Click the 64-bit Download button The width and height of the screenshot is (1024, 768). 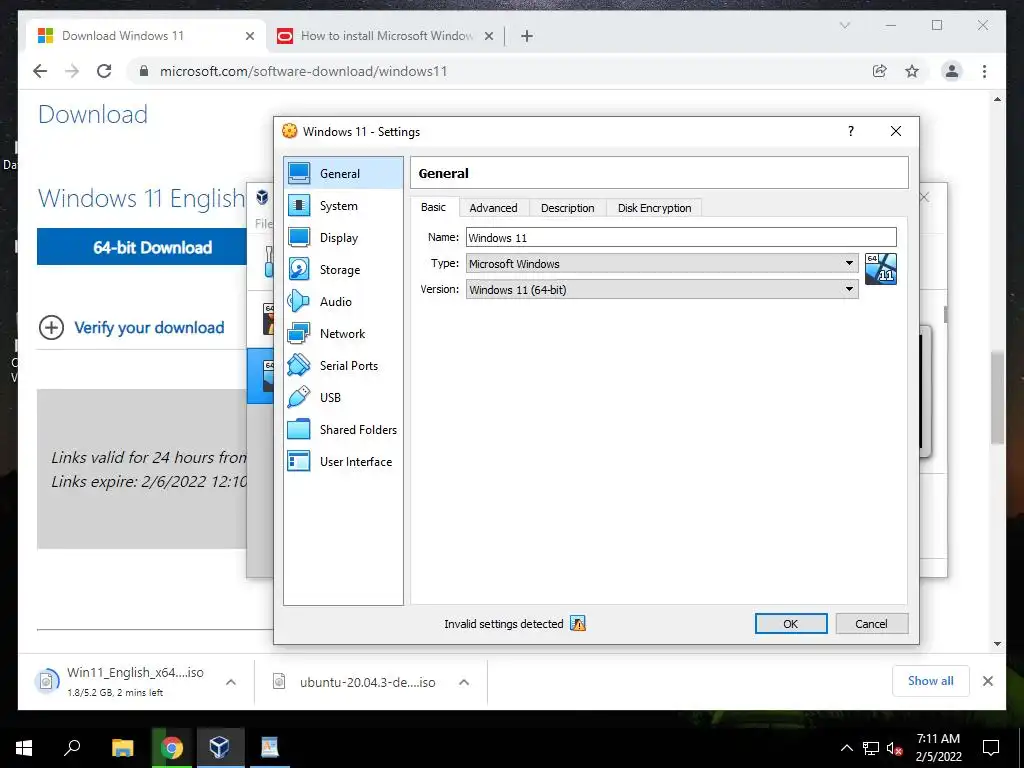click(x=142, y=247)
